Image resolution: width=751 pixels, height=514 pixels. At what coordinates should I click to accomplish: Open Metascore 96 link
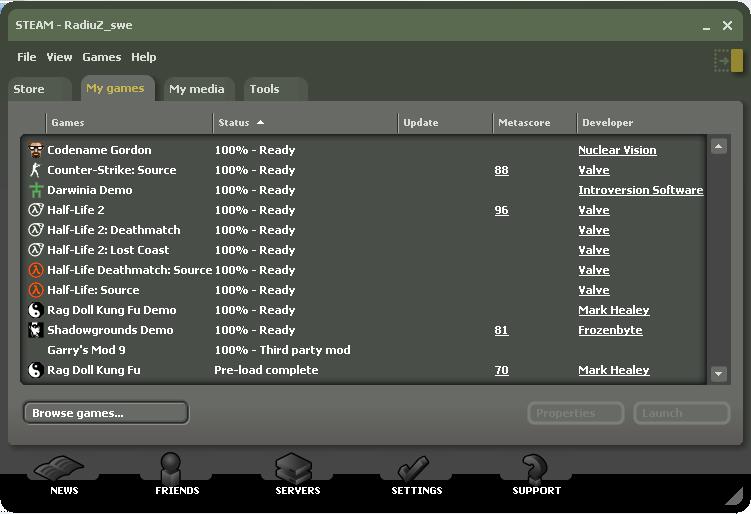click(x=501, y=210)
